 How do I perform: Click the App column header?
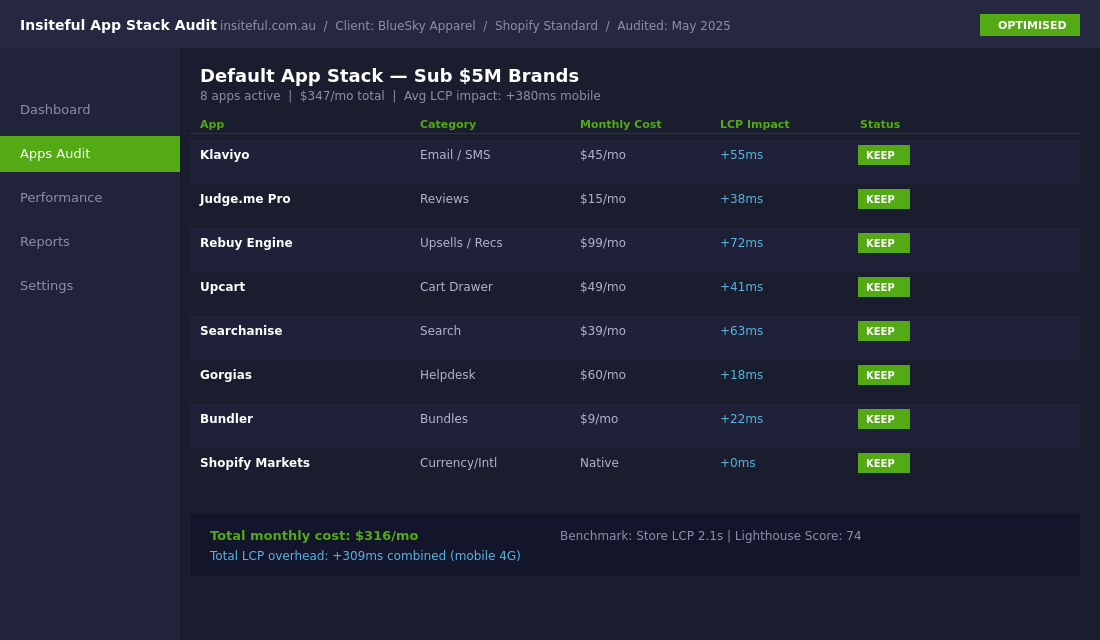click(x=212, y=124)
